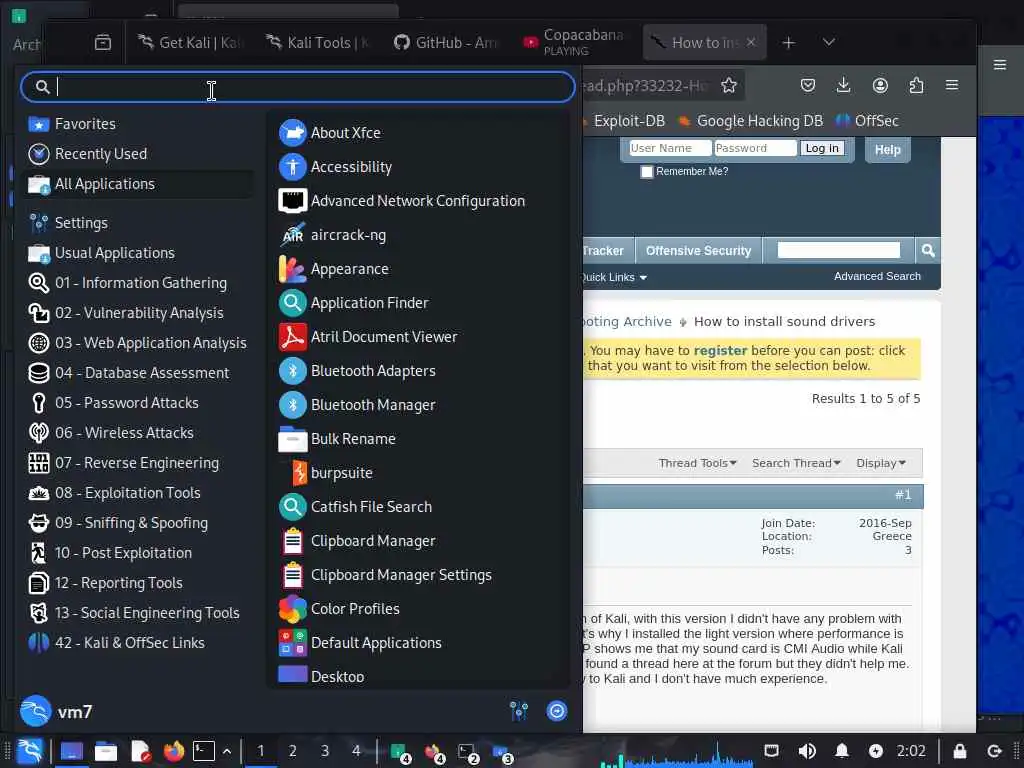Open 05 - Password Attacks category

137,403
